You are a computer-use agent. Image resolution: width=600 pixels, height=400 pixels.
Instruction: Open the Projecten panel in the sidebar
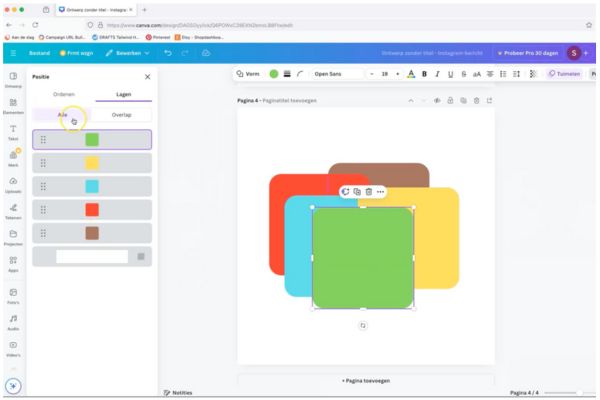coord(13,237)
